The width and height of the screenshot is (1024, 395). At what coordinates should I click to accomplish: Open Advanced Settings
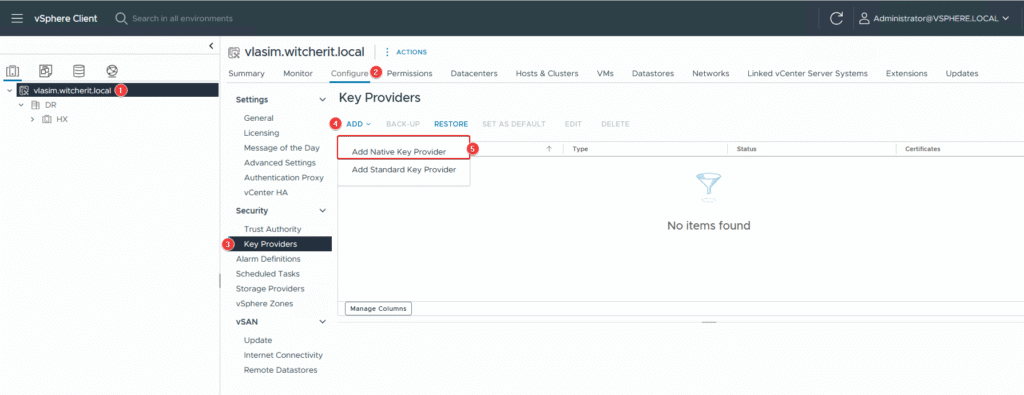[280, 163]
